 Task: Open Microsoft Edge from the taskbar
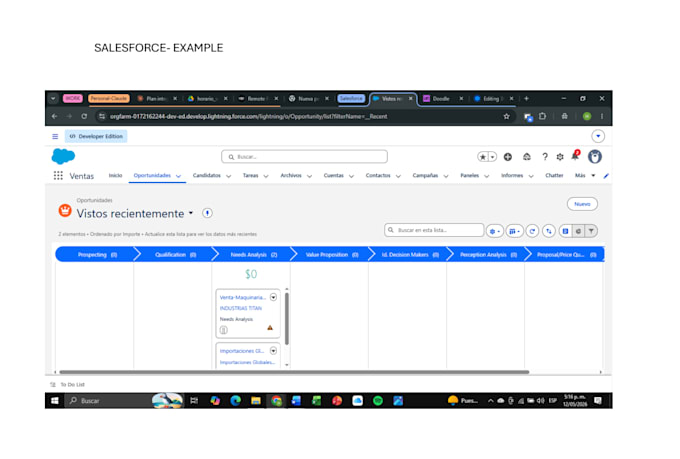point(235,401)
